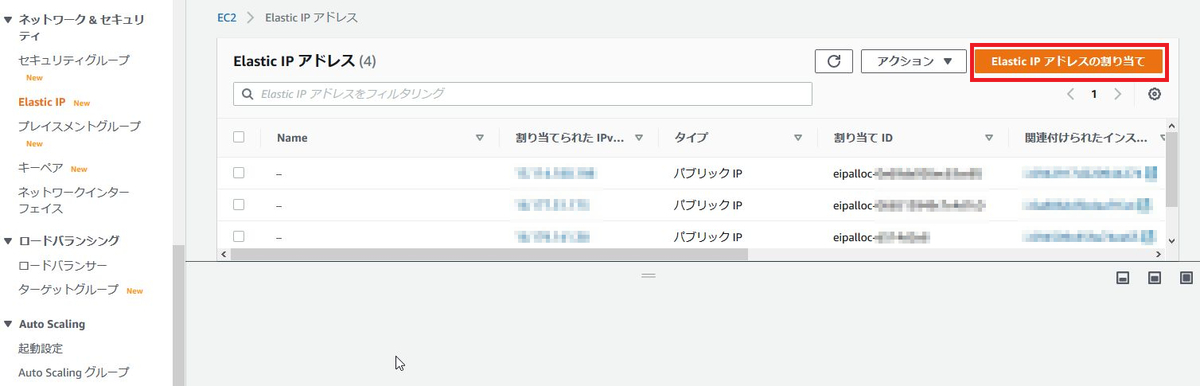Go to previous page arrow
The height and width of the screenshot is (386, 1200).
(1070, 94)
